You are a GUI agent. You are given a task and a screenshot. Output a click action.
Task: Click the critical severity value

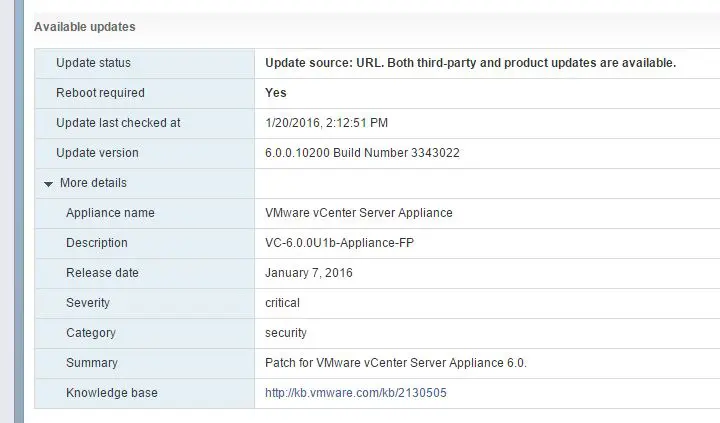click(282, 303)
